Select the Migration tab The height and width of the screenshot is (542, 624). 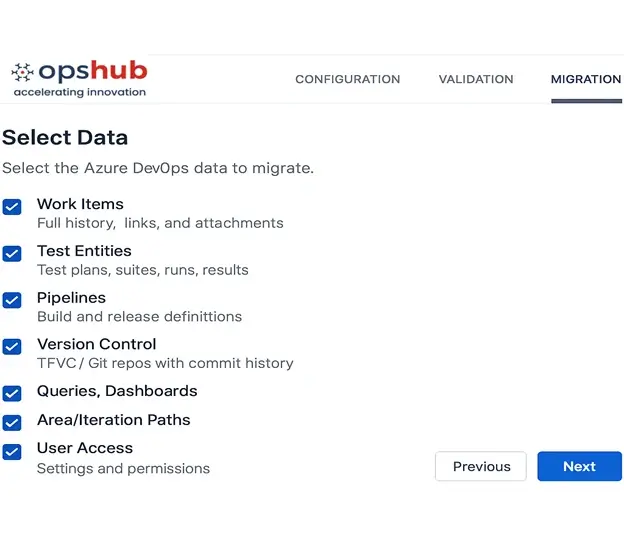point(585,79)
